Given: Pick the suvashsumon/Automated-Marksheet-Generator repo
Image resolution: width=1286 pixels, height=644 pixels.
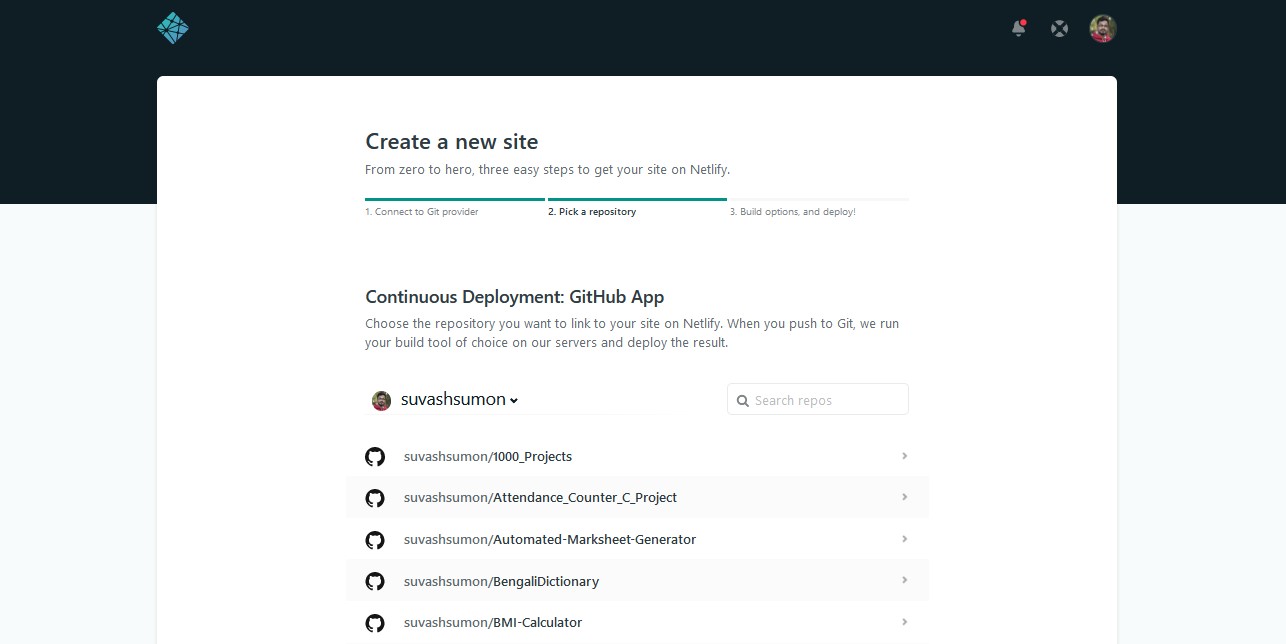Looking at the screenshot, I should 638,539.
